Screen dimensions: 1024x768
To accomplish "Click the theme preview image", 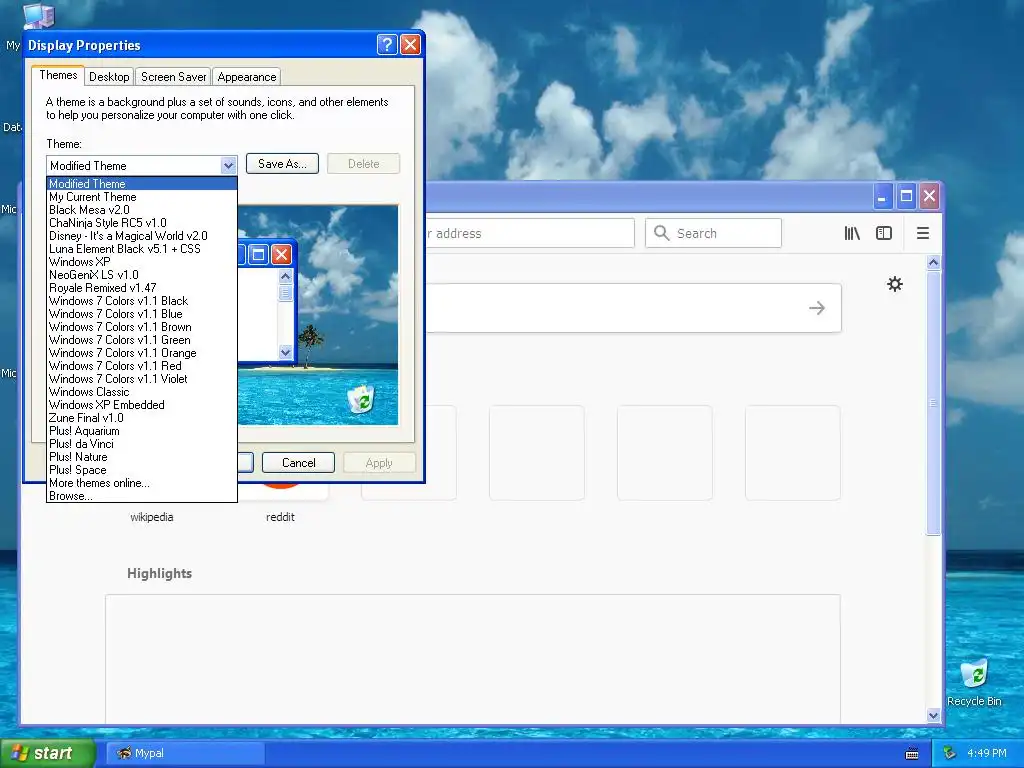I will point(318,315).
